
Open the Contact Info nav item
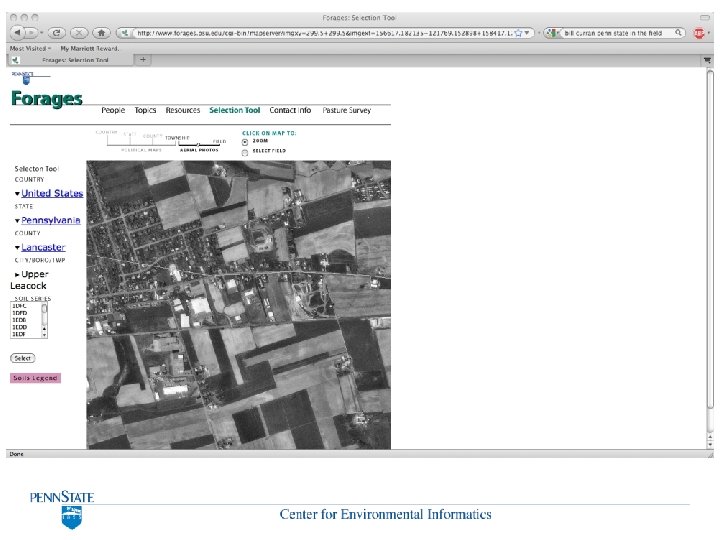click(x=290, y=110)
